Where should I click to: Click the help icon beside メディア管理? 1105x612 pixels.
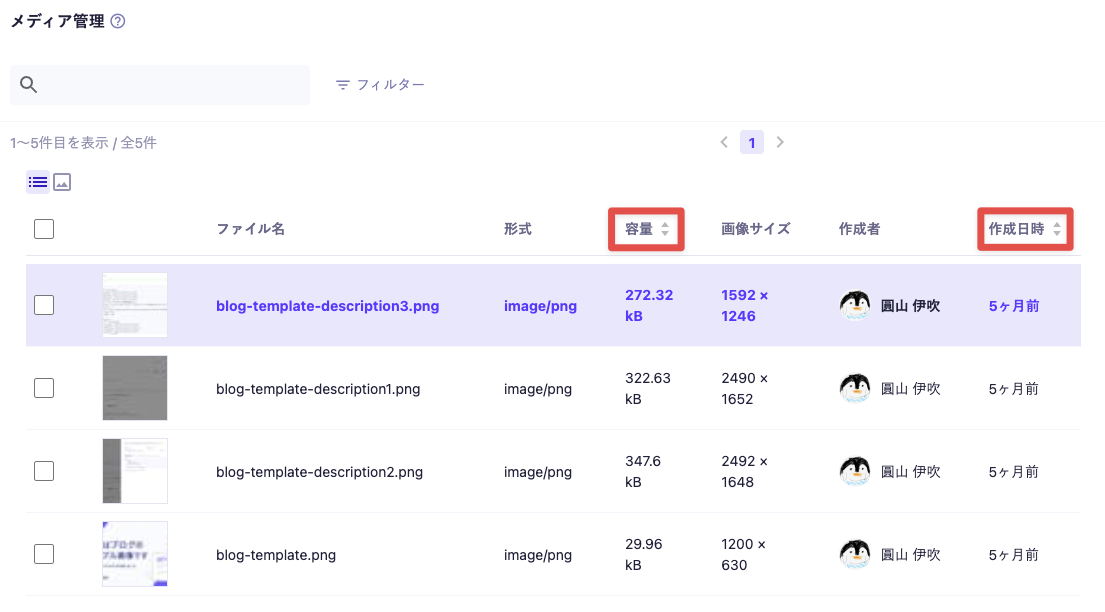click(x=118, y=21)
